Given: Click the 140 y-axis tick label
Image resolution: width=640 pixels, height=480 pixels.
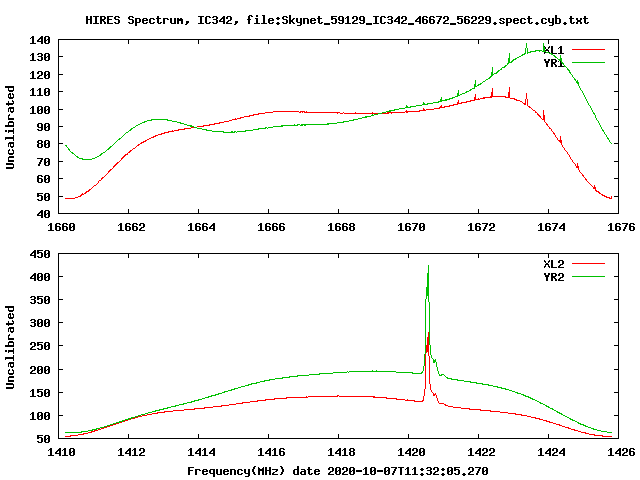Looking at the screenshot, I should (x=40, y=40).
